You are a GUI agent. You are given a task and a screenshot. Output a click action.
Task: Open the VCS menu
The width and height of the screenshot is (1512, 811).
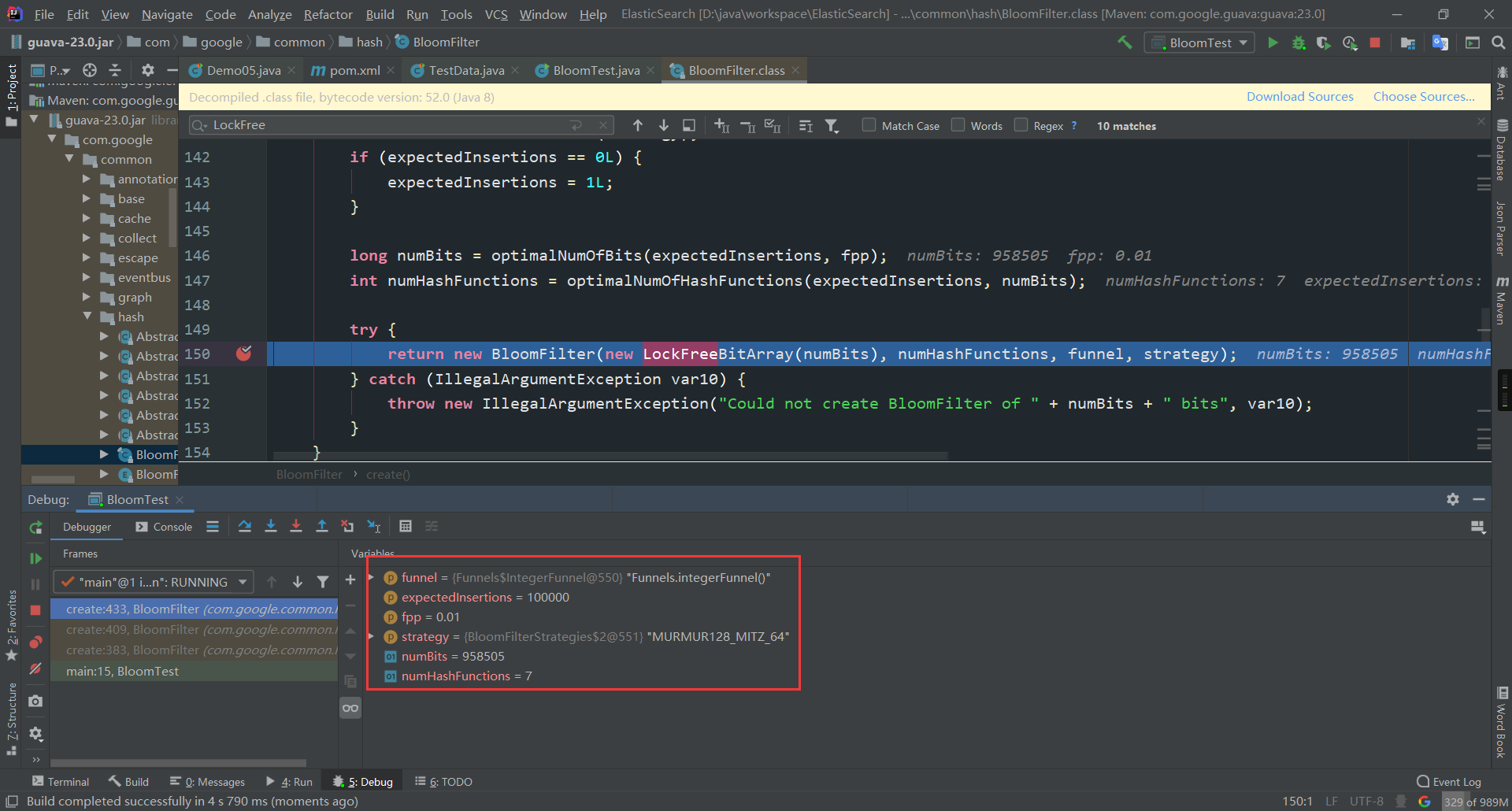pos(496,14)
